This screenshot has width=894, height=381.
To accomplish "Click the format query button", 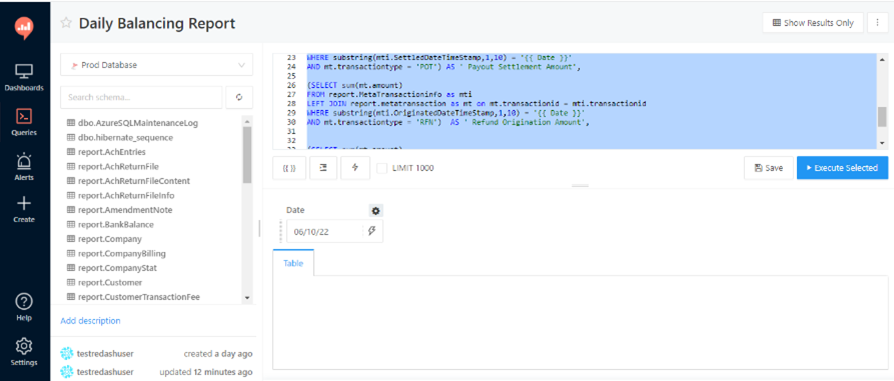I will [323, 168].
